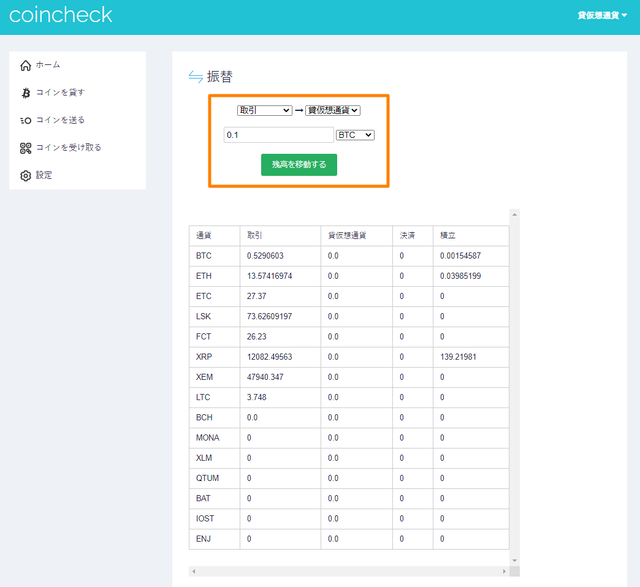The width and height of the screenshot is (640, 587).
Task: Click the QR code receive coin icon
Action: click(x=25, y=148)
